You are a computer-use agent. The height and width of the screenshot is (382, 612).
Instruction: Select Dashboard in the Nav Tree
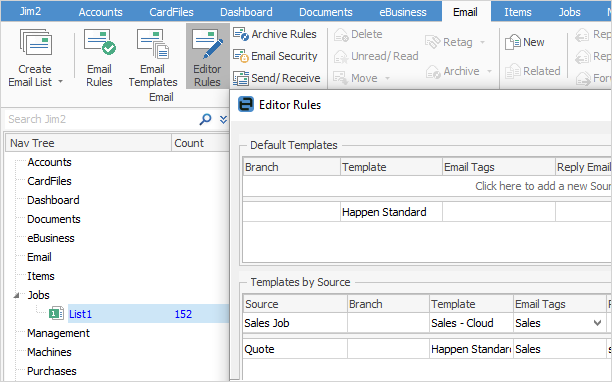[x=53, y=201]
